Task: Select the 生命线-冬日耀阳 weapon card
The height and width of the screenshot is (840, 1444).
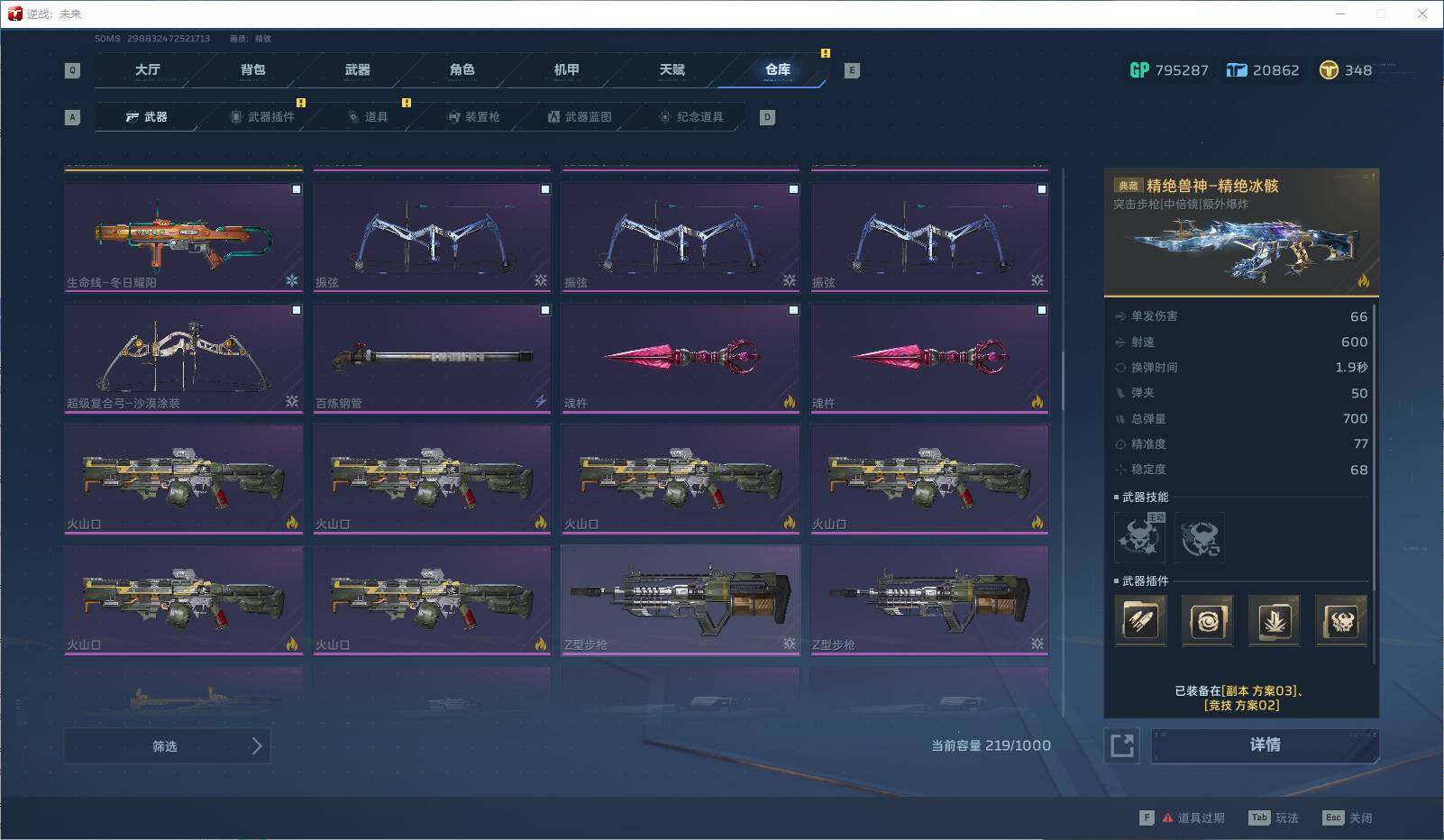Action: click(184, 237)
